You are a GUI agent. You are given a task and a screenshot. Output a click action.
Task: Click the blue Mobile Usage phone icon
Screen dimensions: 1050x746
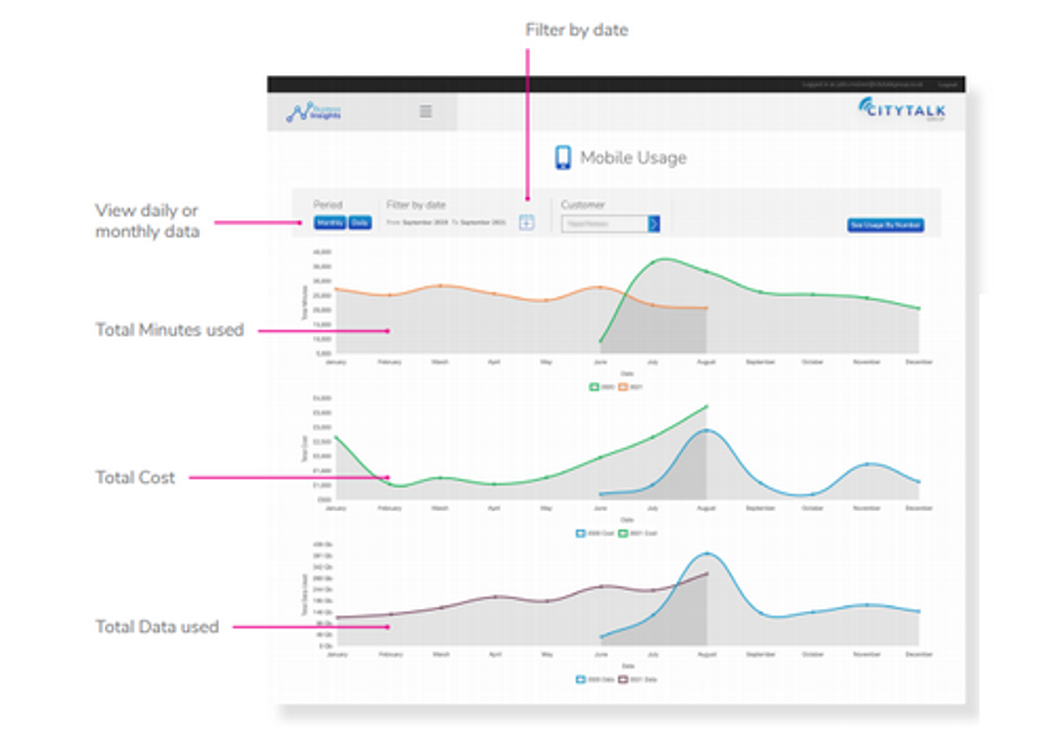pos(563,158)
